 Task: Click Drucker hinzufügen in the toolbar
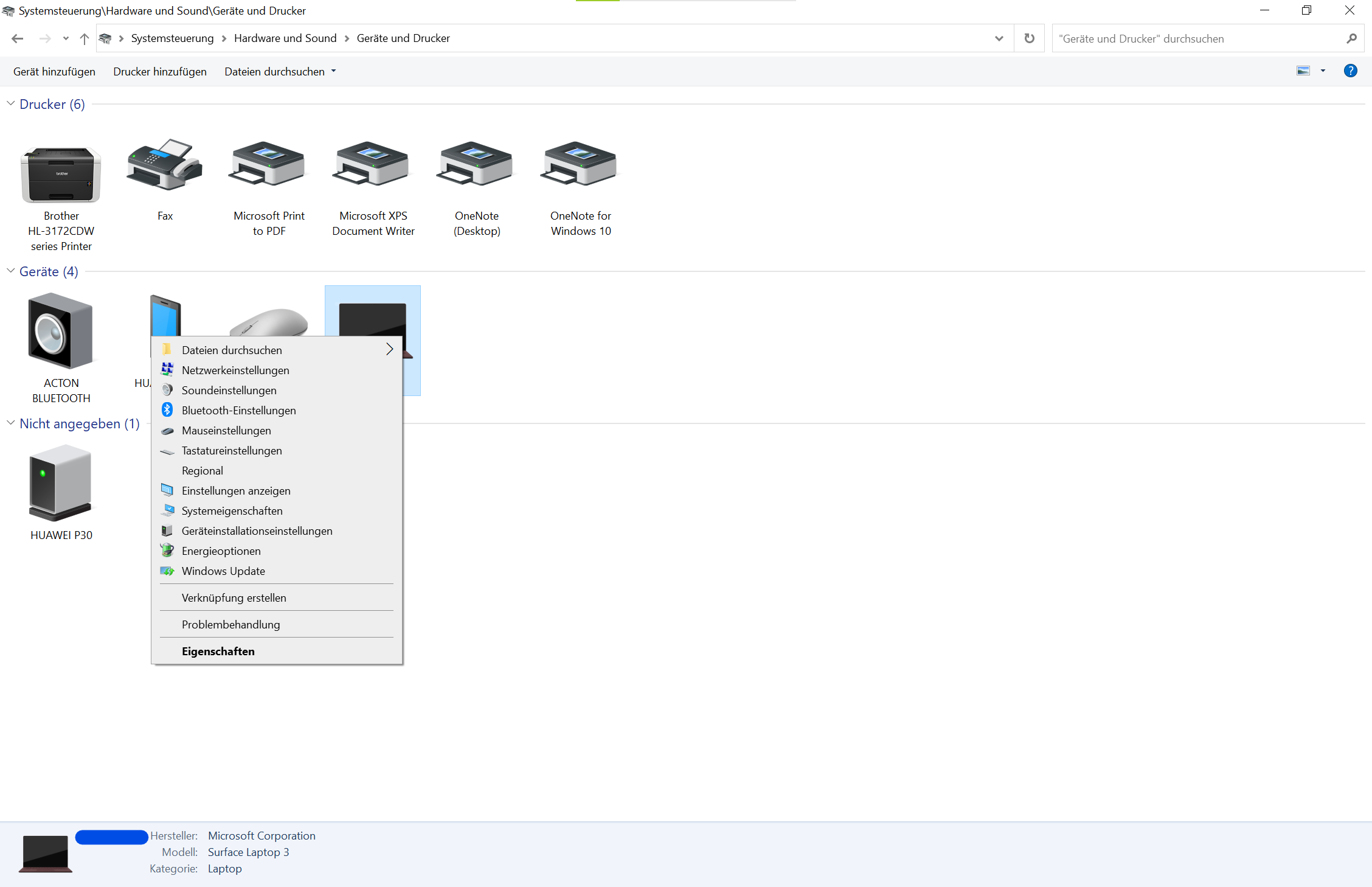tap(160, 72)
